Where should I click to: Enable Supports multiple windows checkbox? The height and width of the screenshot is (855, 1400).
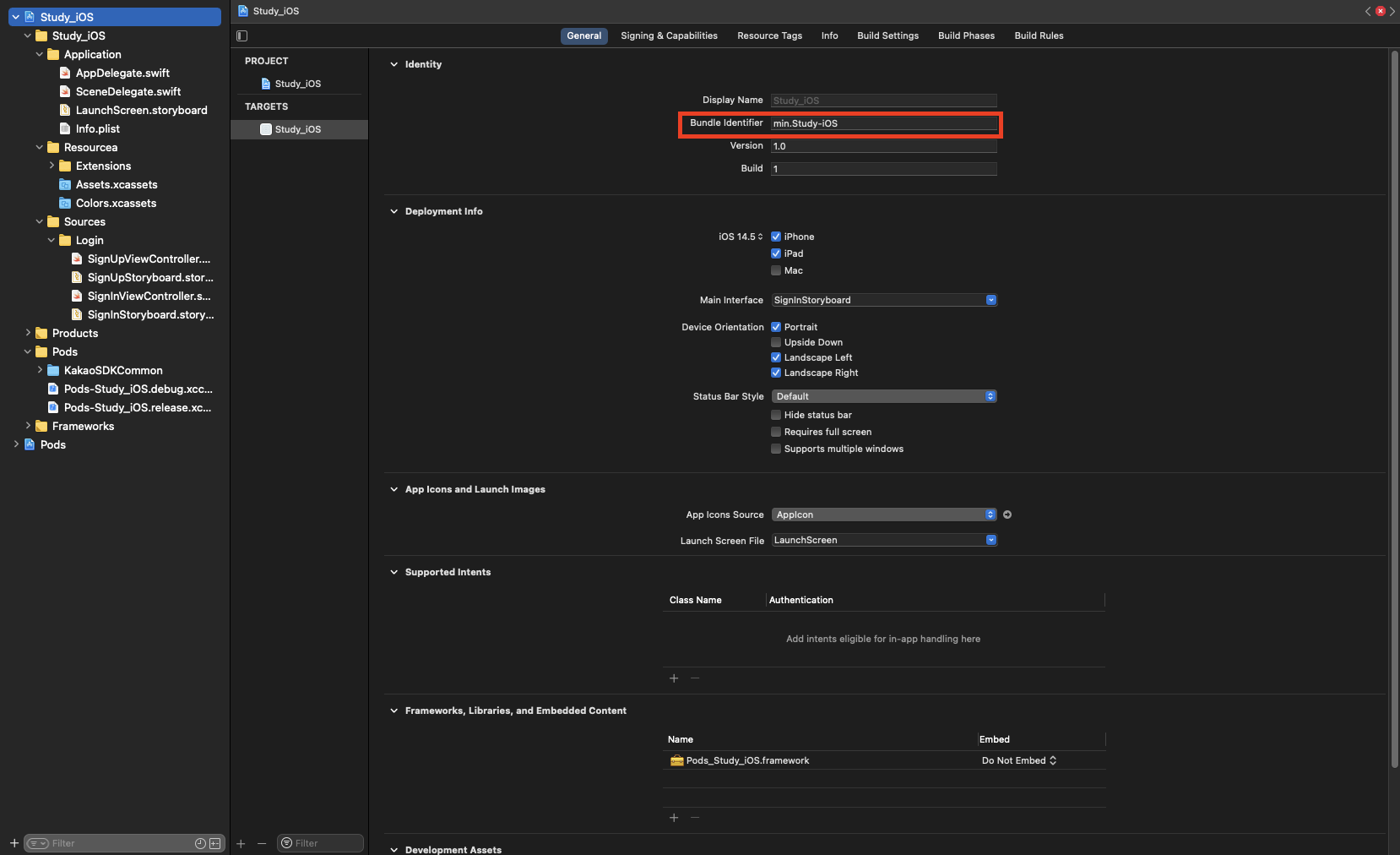pyautogui.click(x=776, y=449)
